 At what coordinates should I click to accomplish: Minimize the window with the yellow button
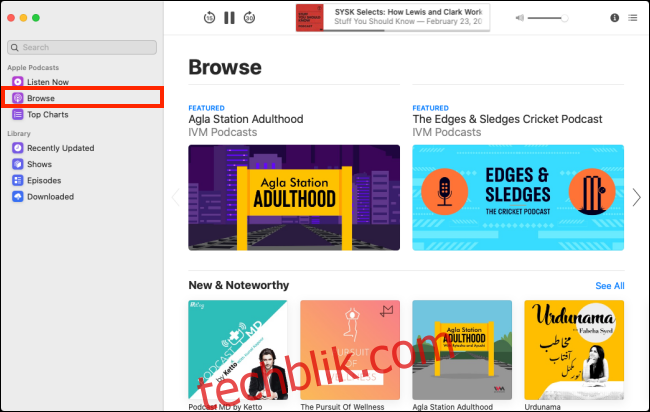(24, 17)
